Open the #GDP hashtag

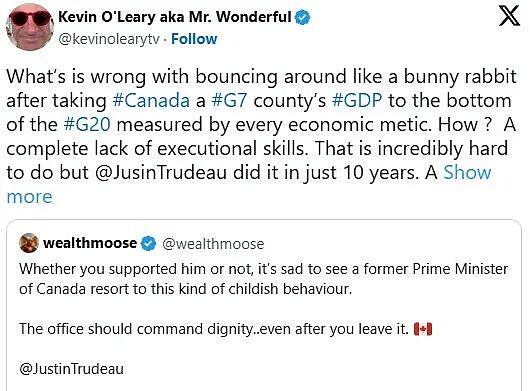(357, 101)
